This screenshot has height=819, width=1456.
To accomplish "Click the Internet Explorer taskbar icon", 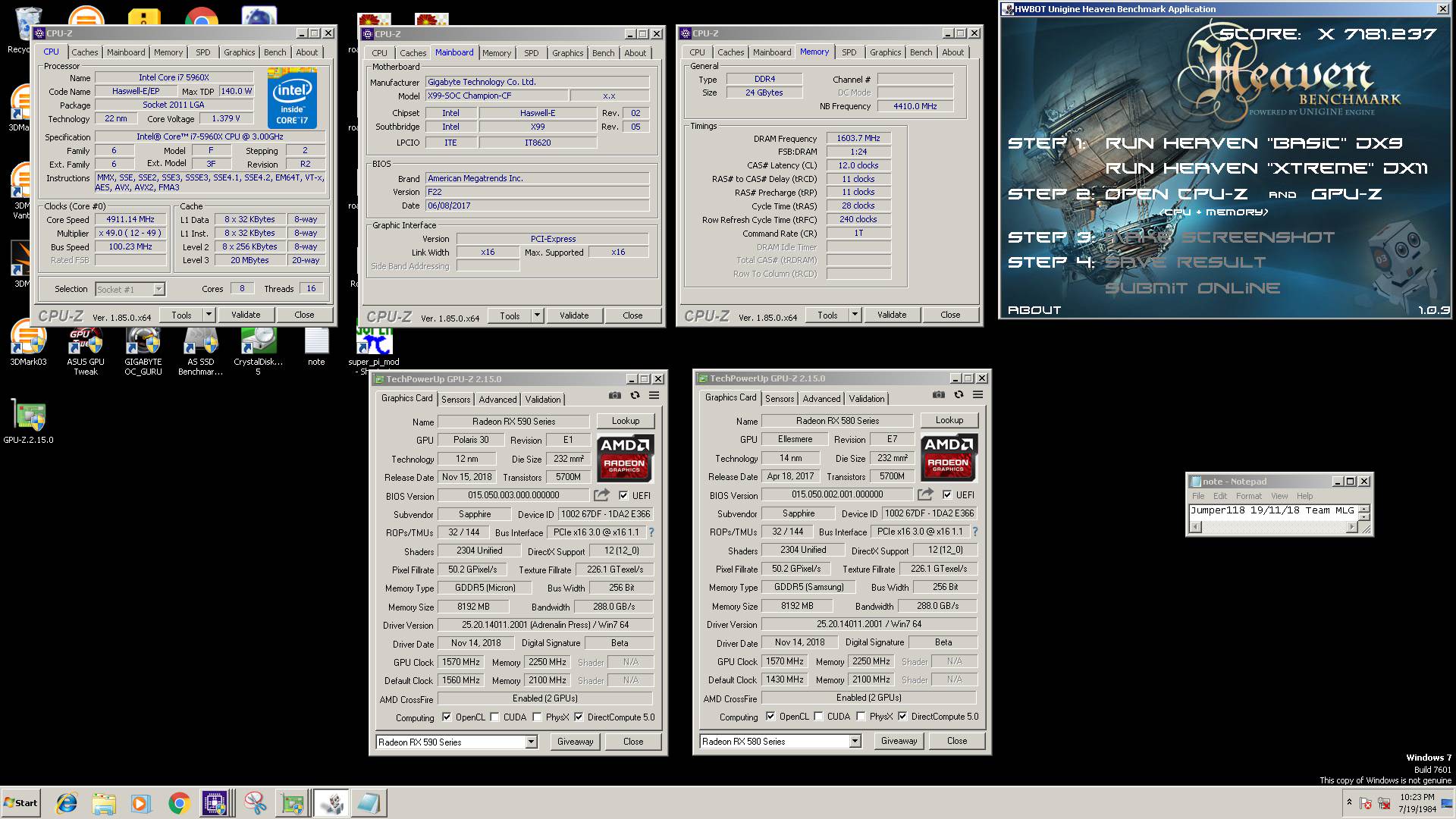I will tap(67, 803).
